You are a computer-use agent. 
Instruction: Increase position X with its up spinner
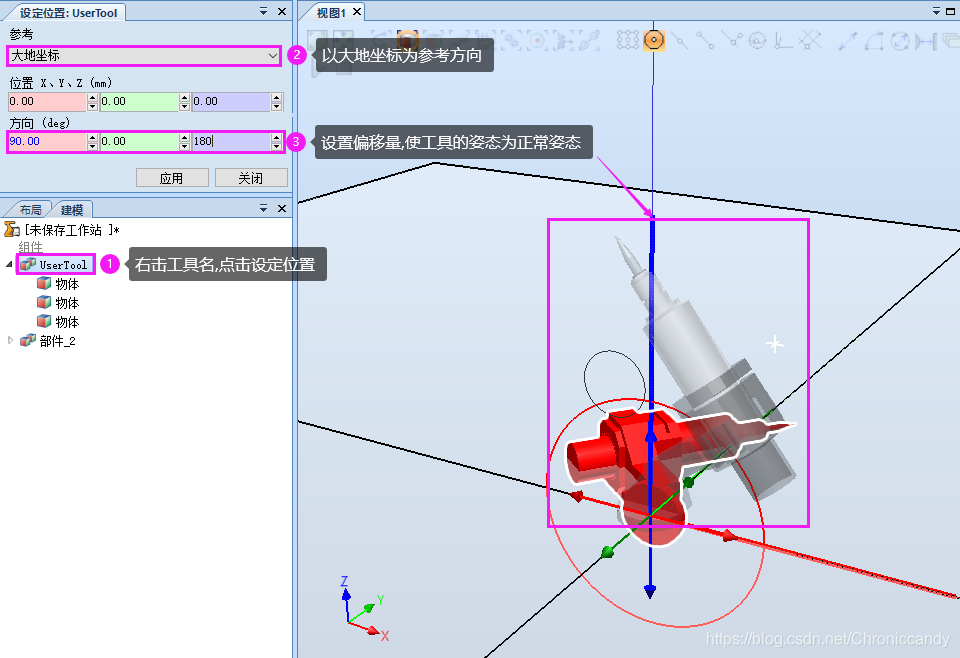[92, 97]
